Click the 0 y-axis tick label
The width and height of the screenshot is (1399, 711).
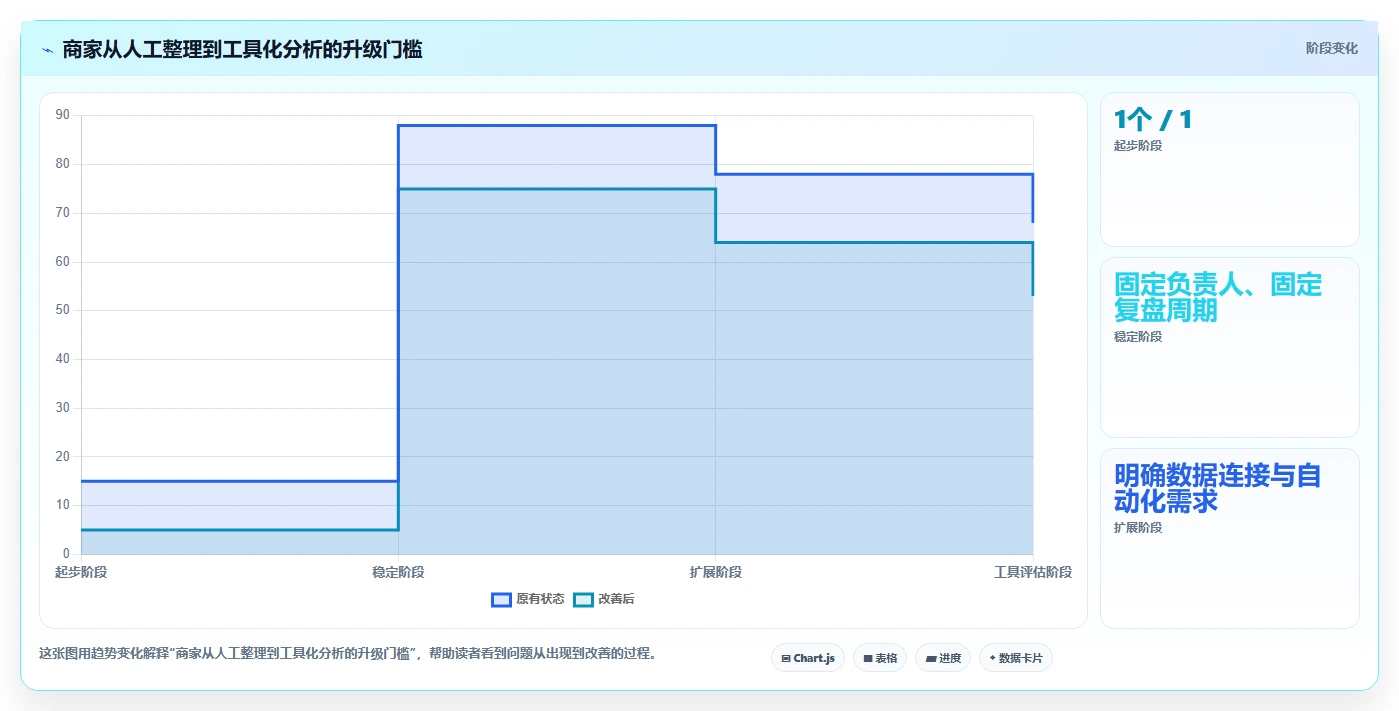(66, 554)
